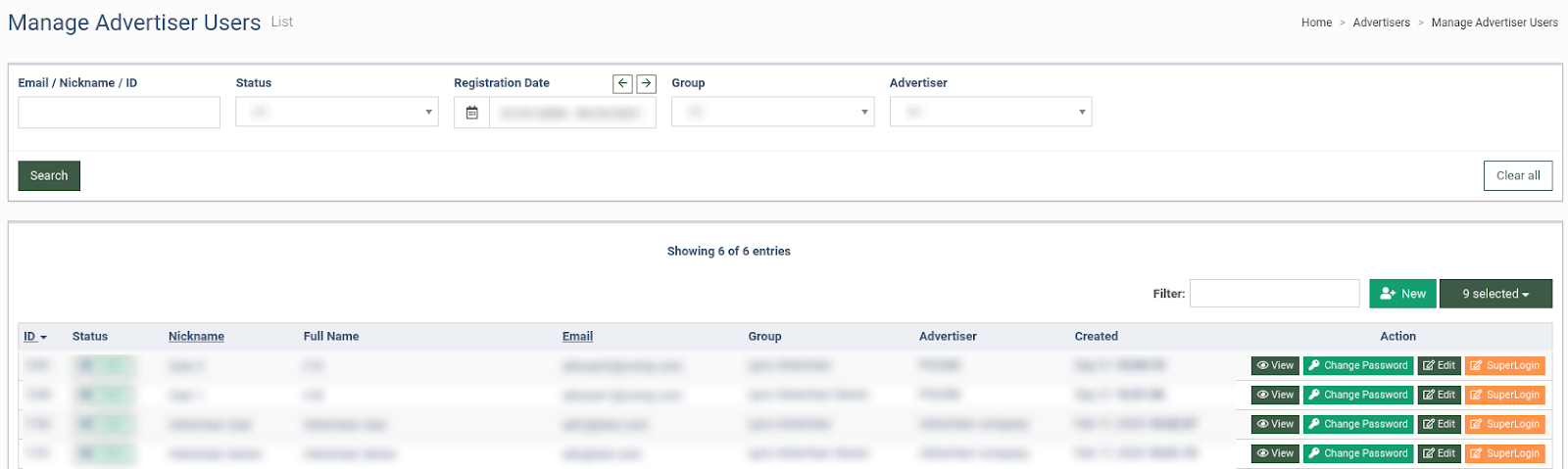Go to Advertisers breadcrumb

point(1381,23)
